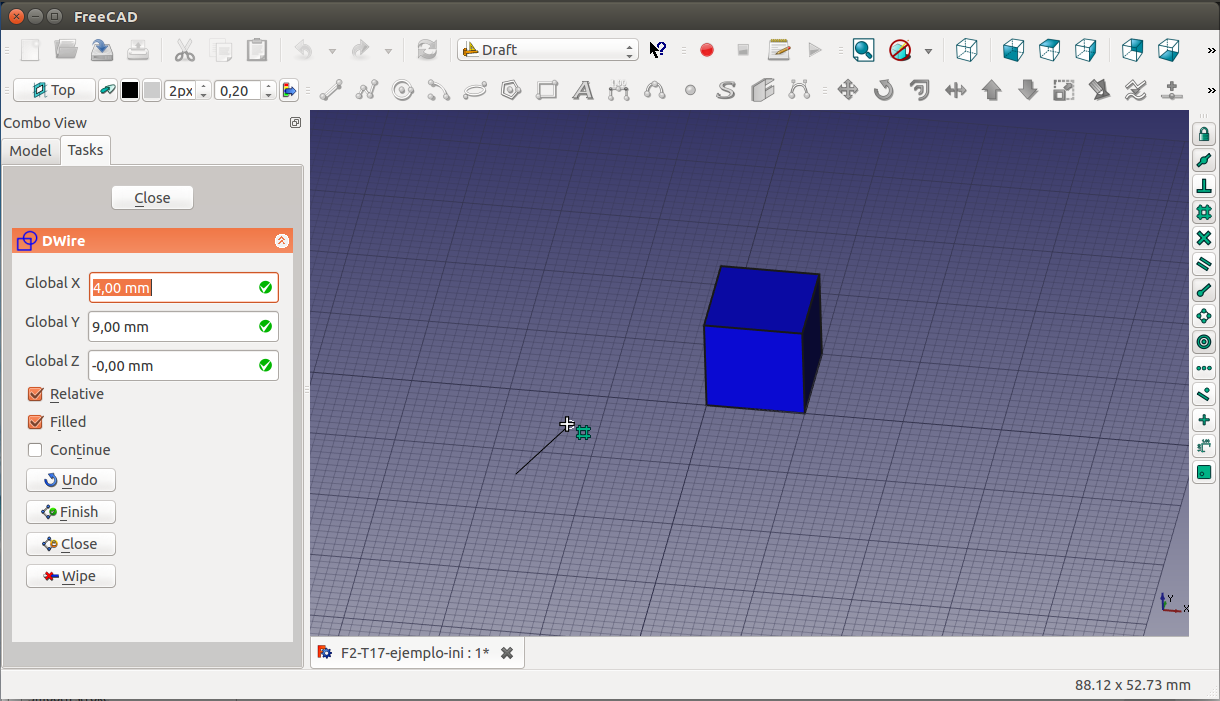This screenshot has width=1220, height=701.
Task: Toggle snap to grid icon
Action: pos(1204,212)
